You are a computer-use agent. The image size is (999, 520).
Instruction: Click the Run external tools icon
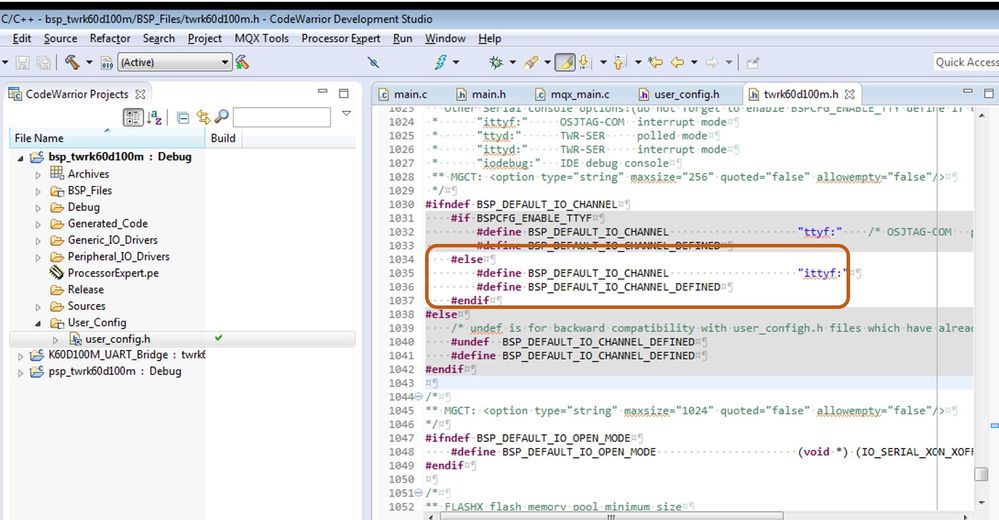coord(531,62)
